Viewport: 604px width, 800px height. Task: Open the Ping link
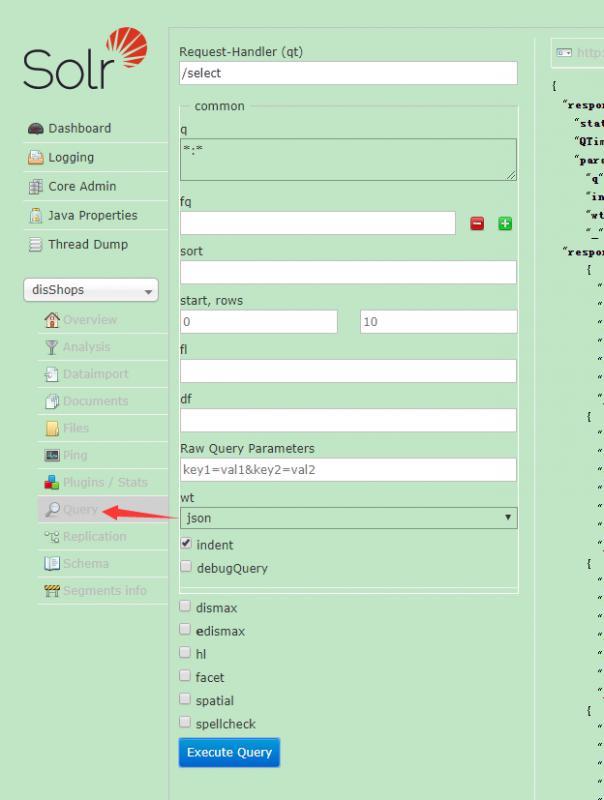(75, 455)
